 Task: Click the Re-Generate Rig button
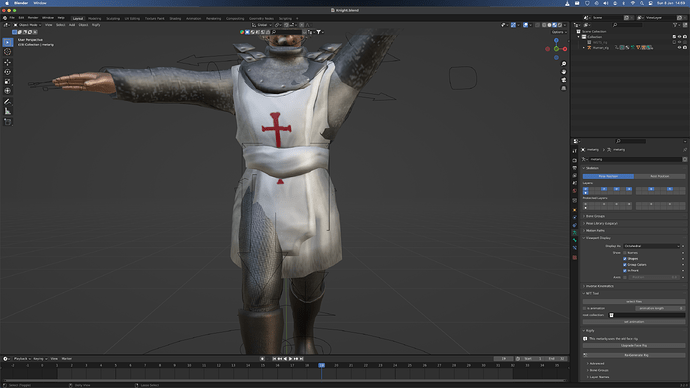(634, 355)
